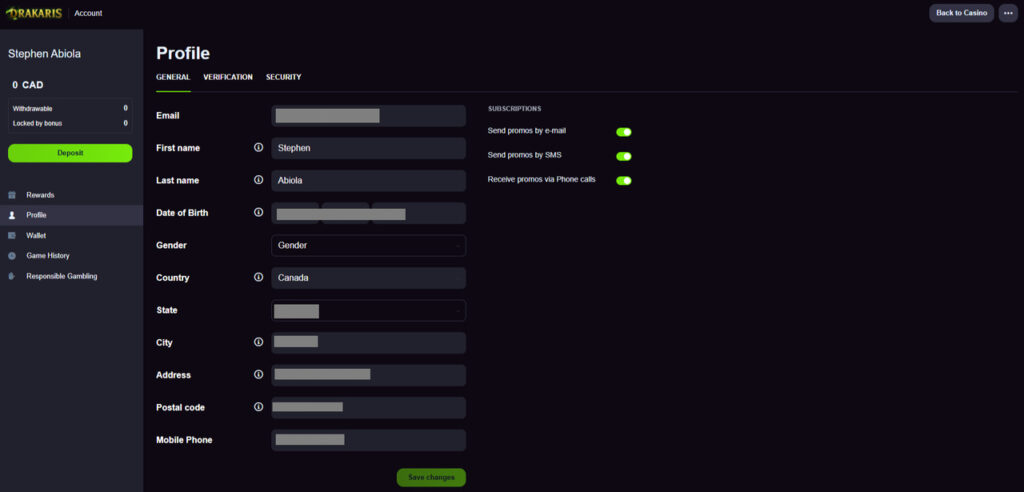Image resolution: width=1024 pixels, height=492 pixels.
Task: Click the green Deposit button
Action: pyautogui.click(x=70, y=153)
